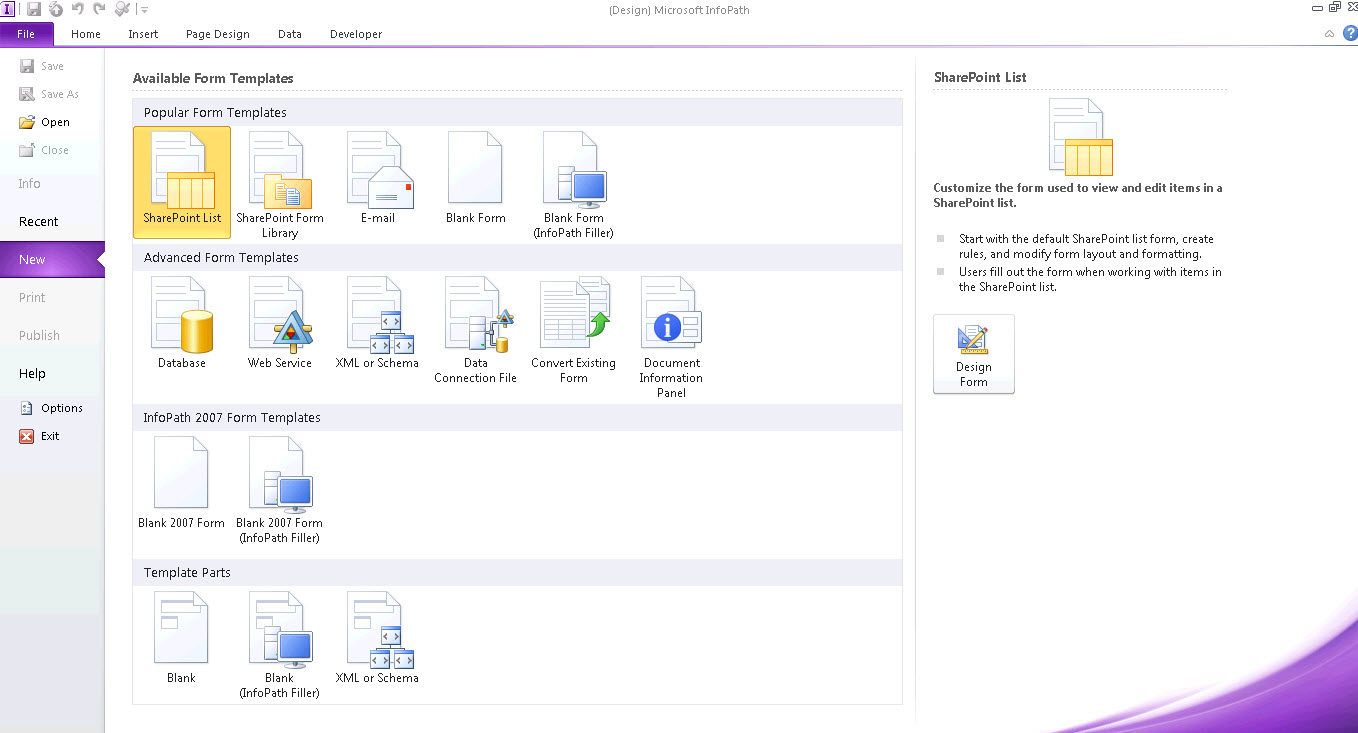Switch to the Page Design tab
1358x733 pixels.
(x=217, y=33)
